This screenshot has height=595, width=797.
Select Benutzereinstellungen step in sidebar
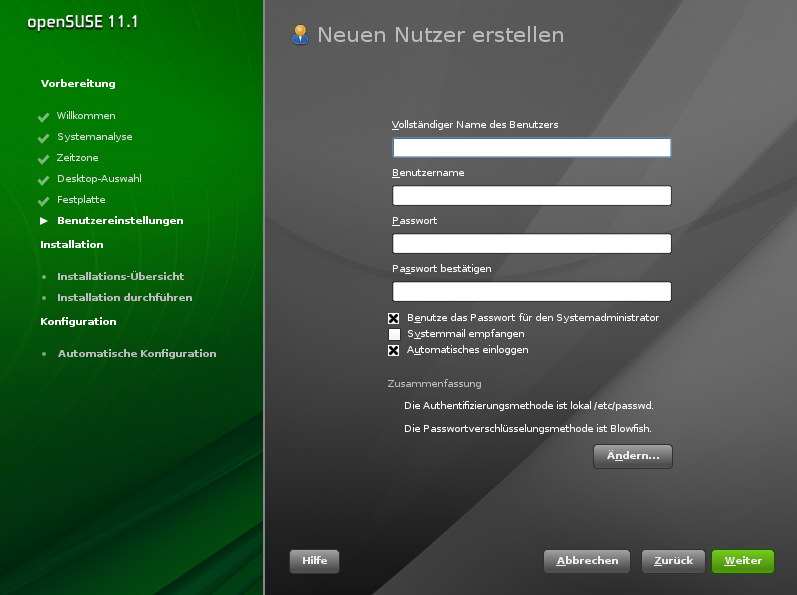point(120,221)
